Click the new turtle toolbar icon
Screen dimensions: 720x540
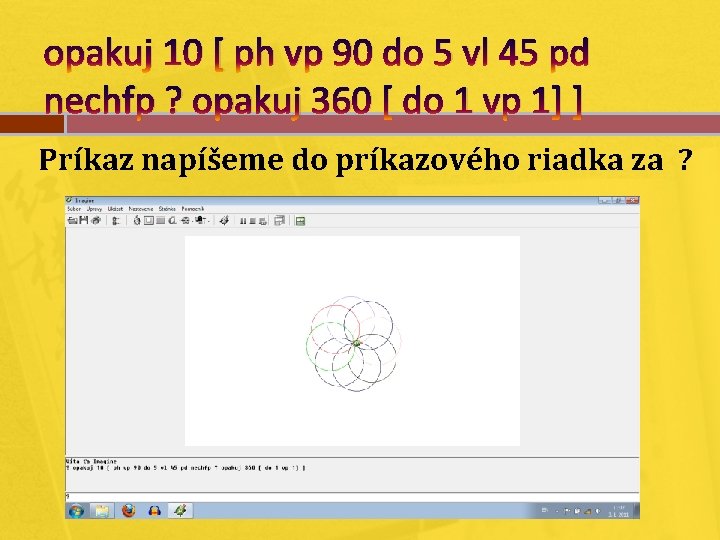tap(136, 221)
